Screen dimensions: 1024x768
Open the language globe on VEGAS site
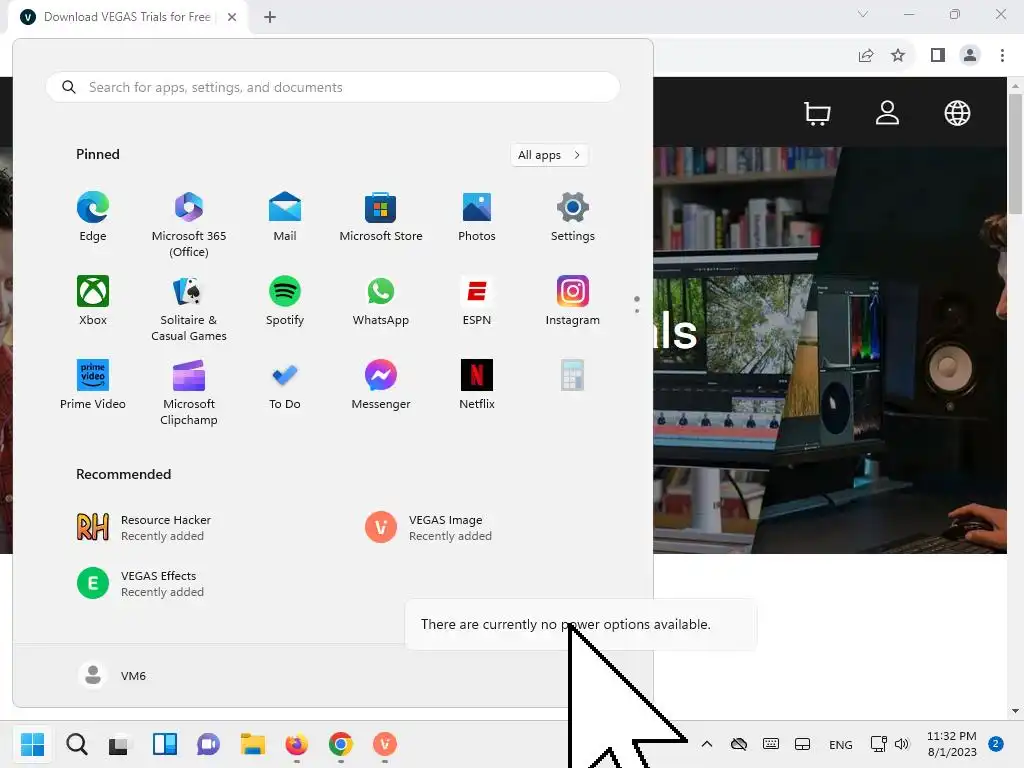(x=957, y=113)
